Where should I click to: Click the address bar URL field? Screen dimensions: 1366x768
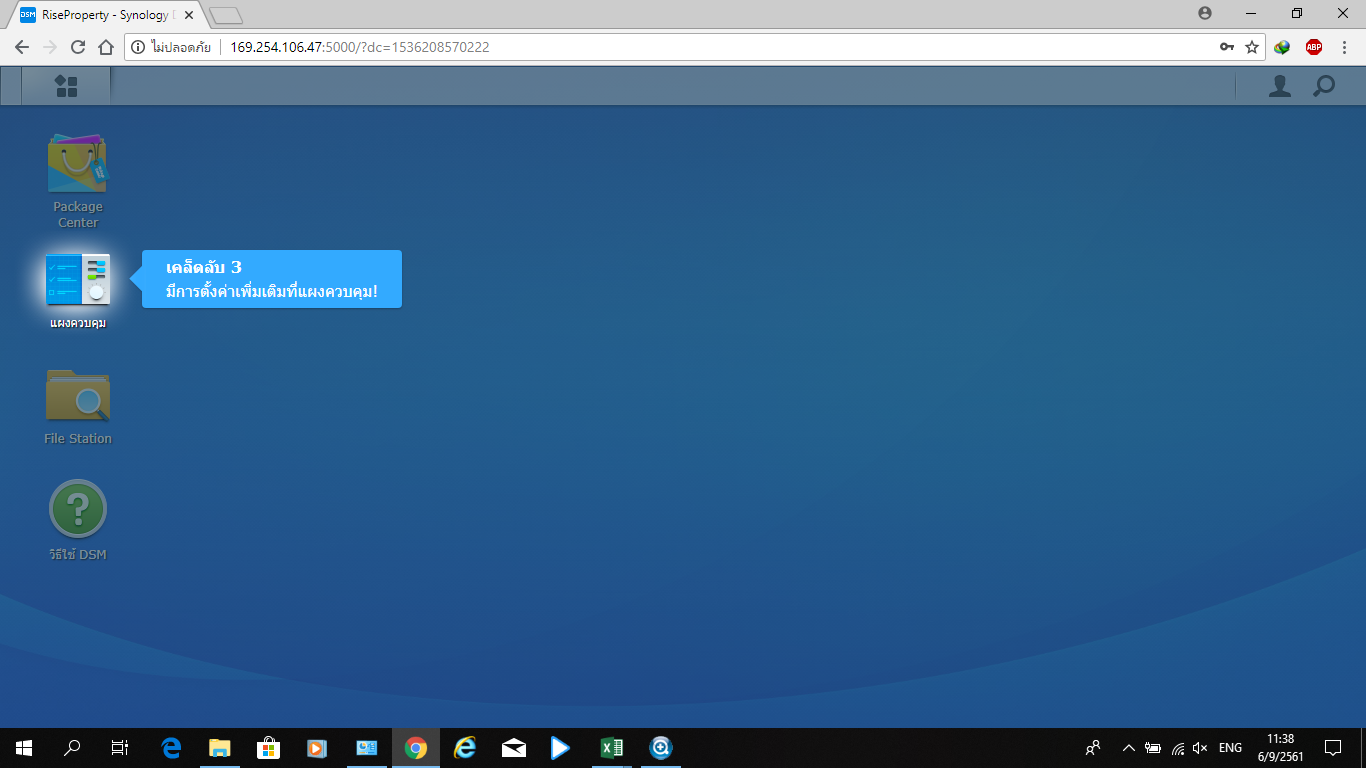click(700, 47)
